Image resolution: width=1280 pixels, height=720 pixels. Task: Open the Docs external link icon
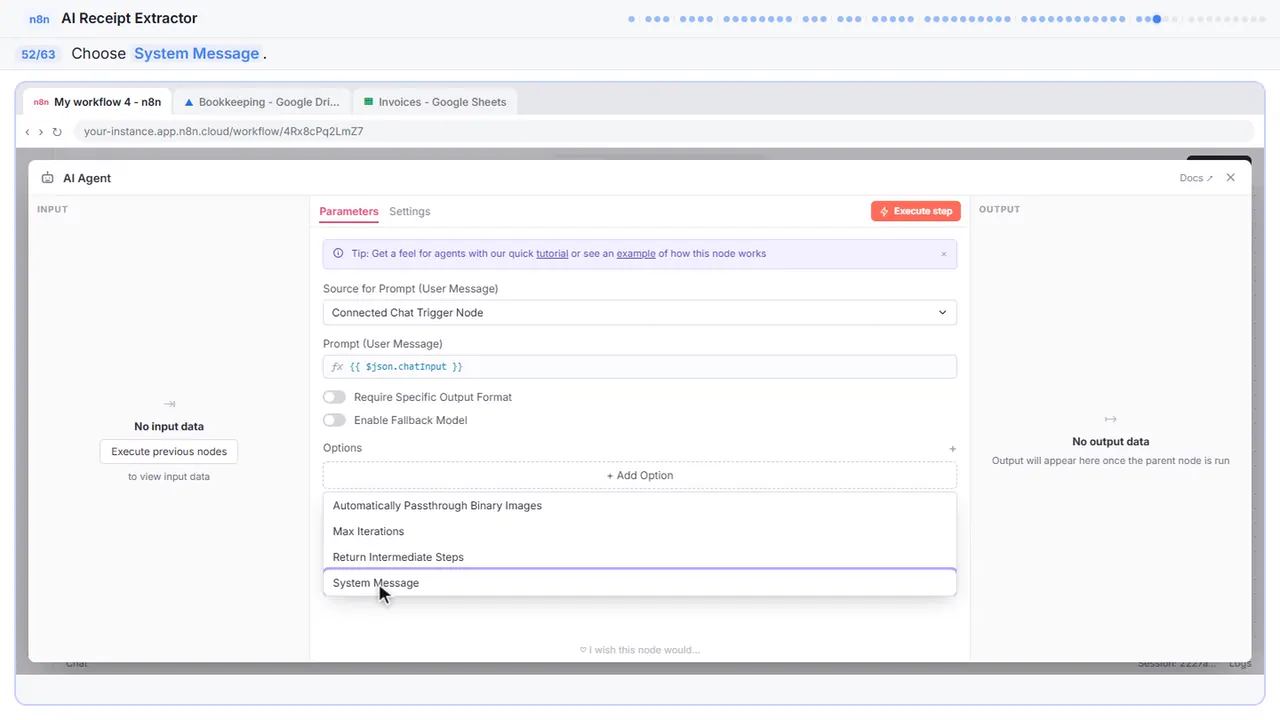(x=1209, y=178)
